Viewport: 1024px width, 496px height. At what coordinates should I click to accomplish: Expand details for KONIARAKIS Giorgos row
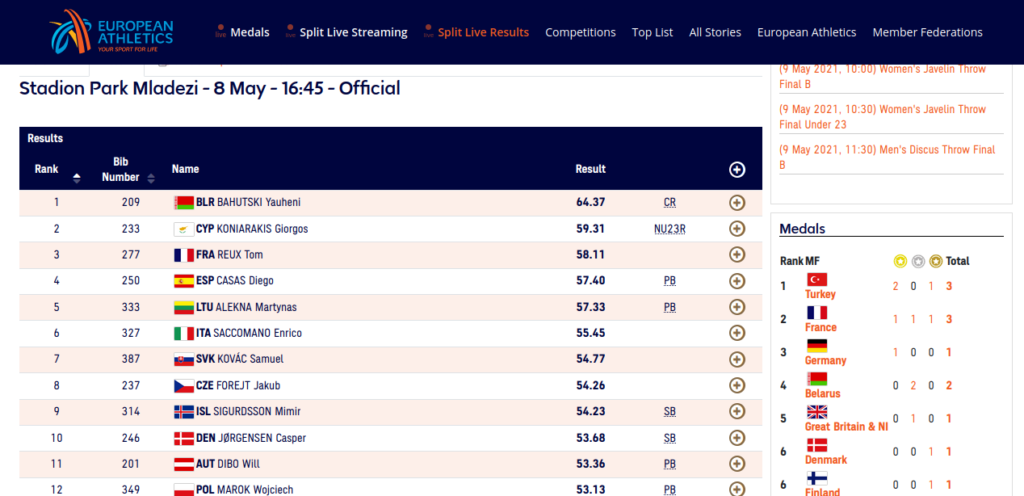(x=737, y=229)
